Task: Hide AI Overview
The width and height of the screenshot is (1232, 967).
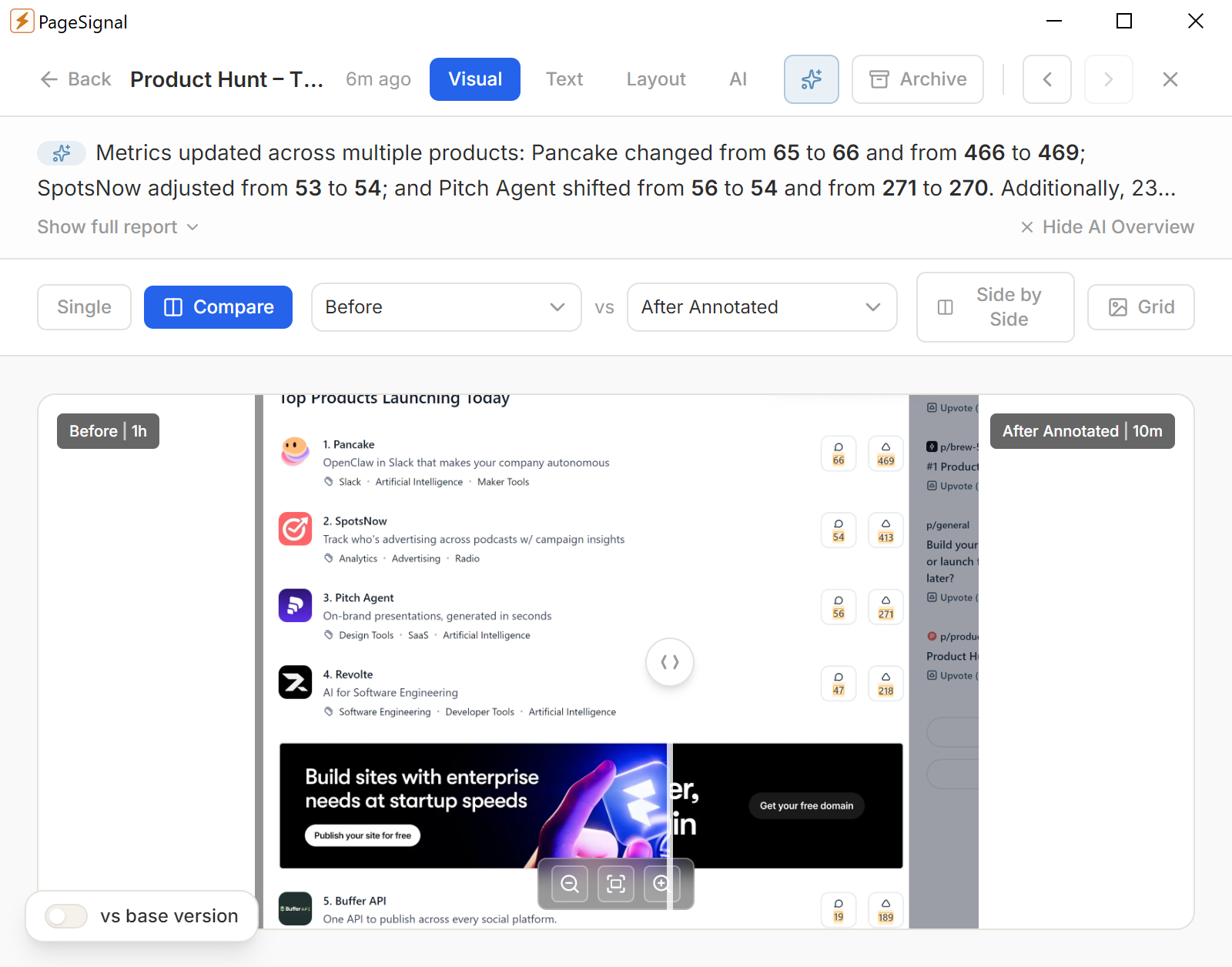Action: click(1107, 227)
